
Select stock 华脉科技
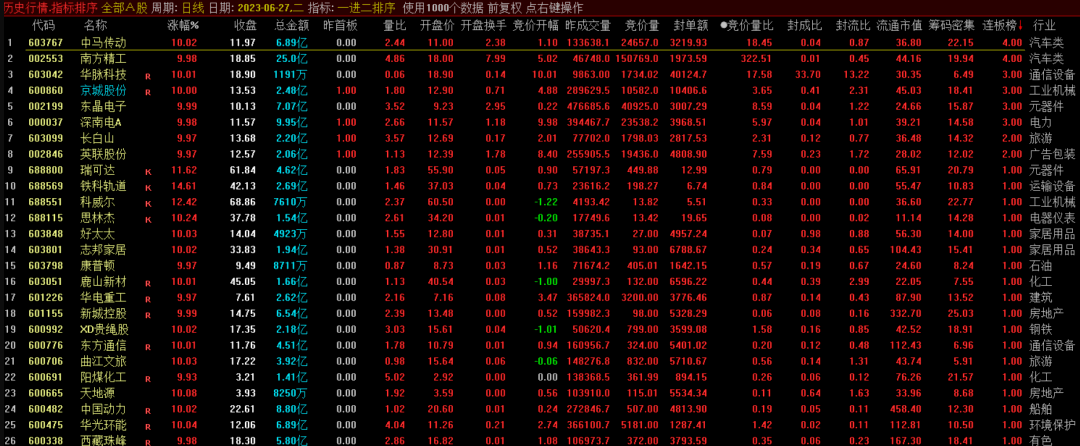(x=103, y=74)
